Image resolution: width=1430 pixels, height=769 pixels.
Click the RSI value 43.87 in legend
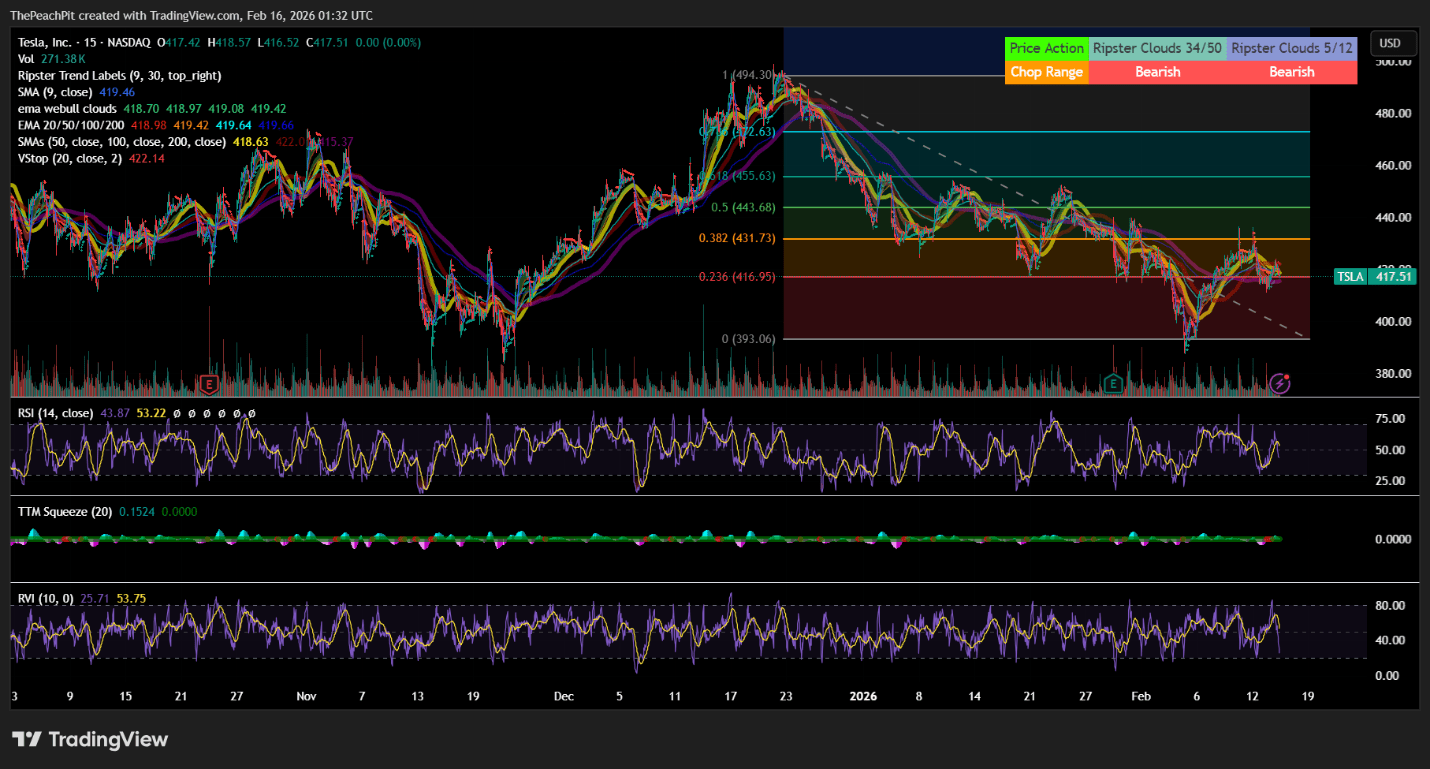[x=116, y=413]
